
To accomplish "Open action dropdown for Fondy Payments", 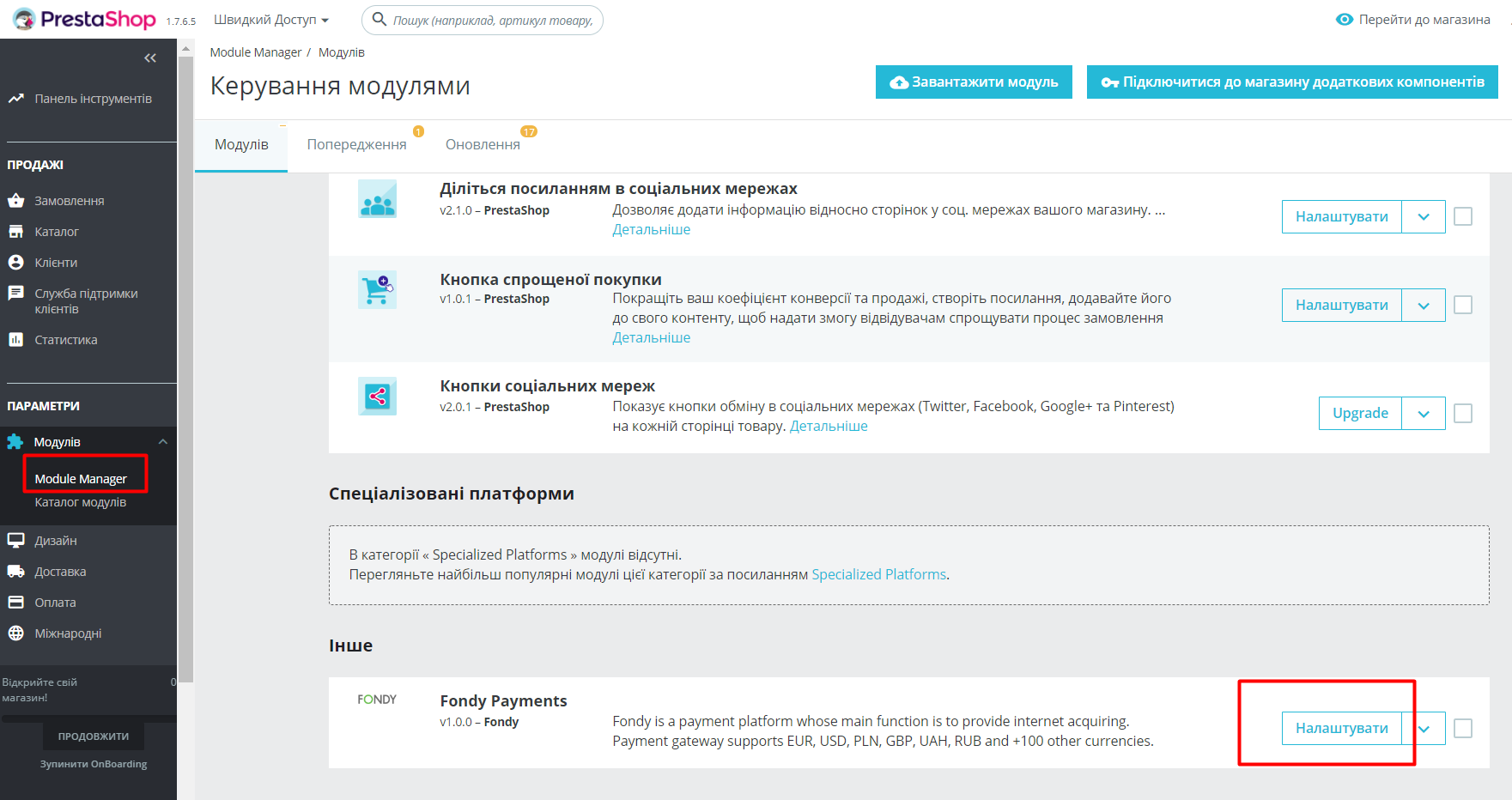I will pyautogui.click(x=1425, y=728).
